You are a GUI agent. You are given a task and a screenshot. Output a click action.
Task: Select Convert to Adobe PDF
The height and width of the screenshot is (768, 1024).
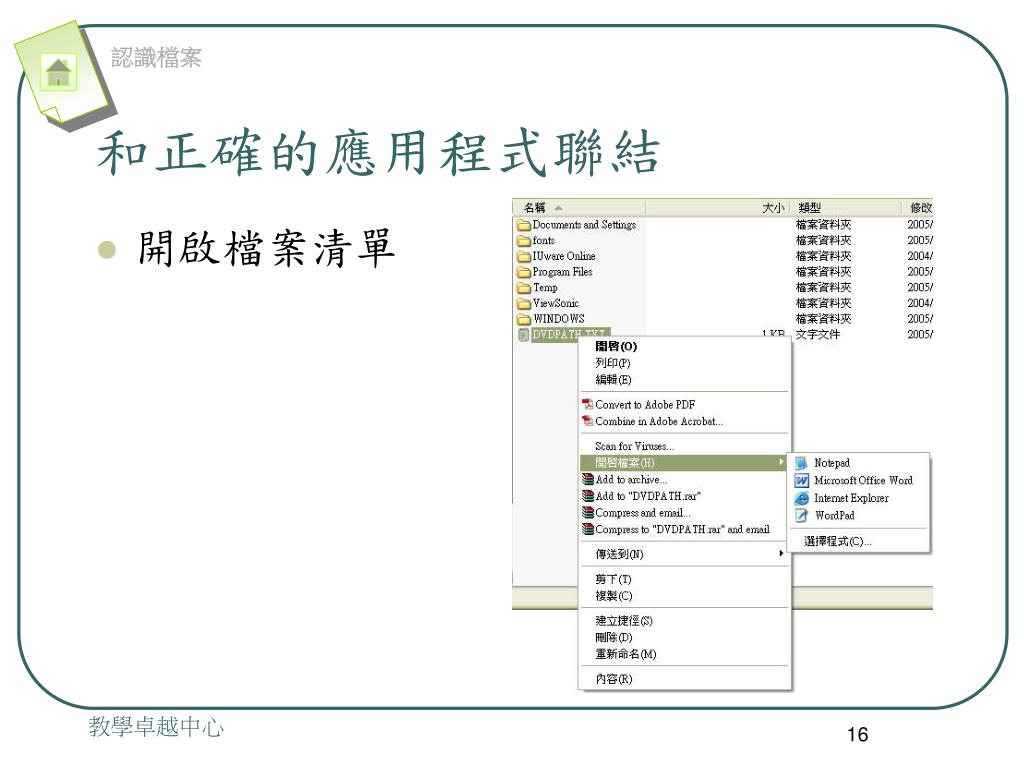(684, 405)
